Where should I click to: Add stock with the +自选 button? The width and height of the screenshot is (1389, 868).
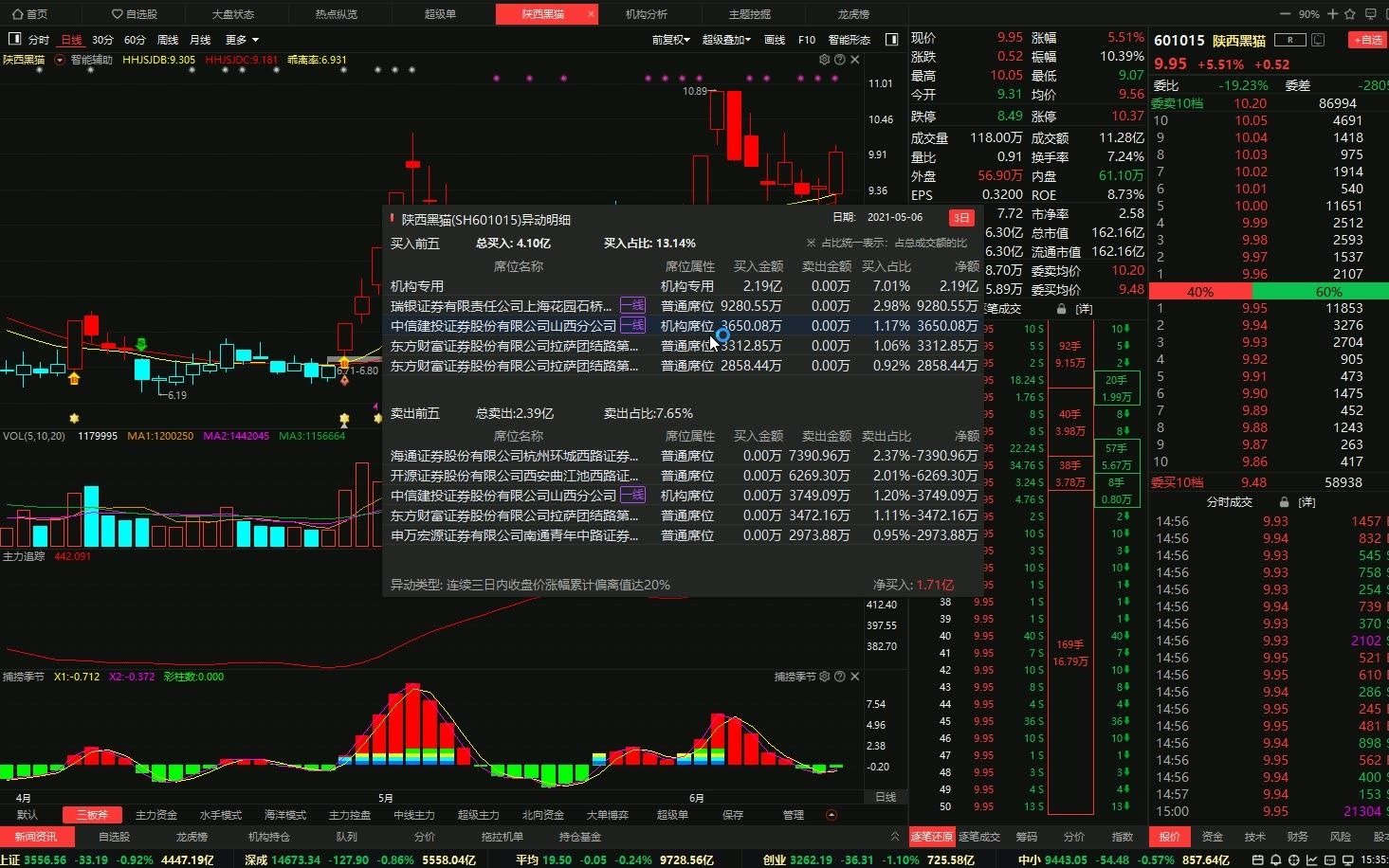tap(1366, 40)
